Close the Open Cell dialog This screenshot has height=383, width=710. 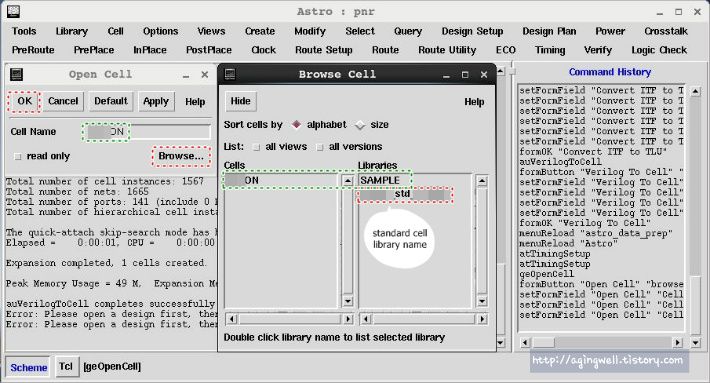tap(205, 75)
